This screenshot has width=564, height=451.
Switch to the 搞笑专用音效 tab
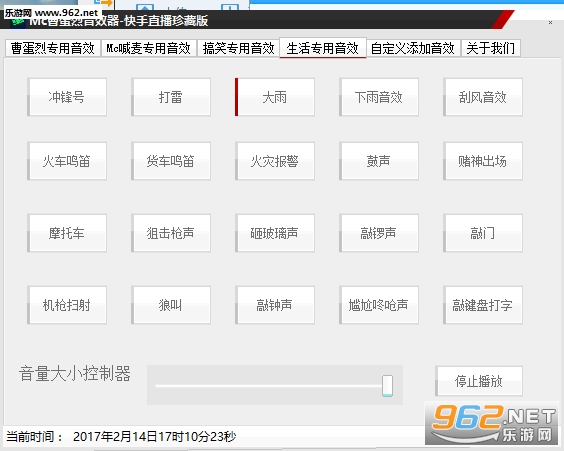(238, 48)
